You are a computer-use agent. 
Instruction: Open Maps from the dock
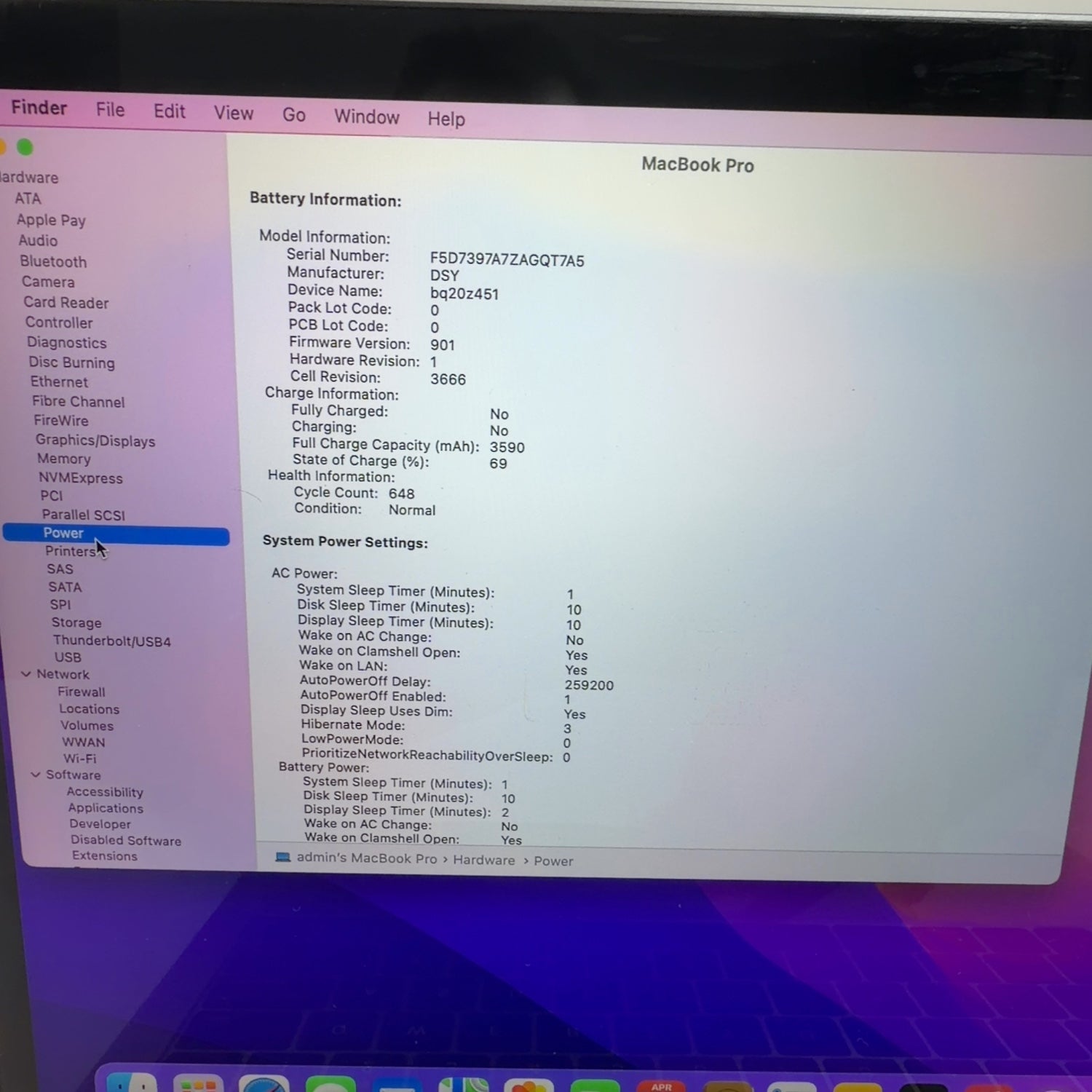(464, 1084)
